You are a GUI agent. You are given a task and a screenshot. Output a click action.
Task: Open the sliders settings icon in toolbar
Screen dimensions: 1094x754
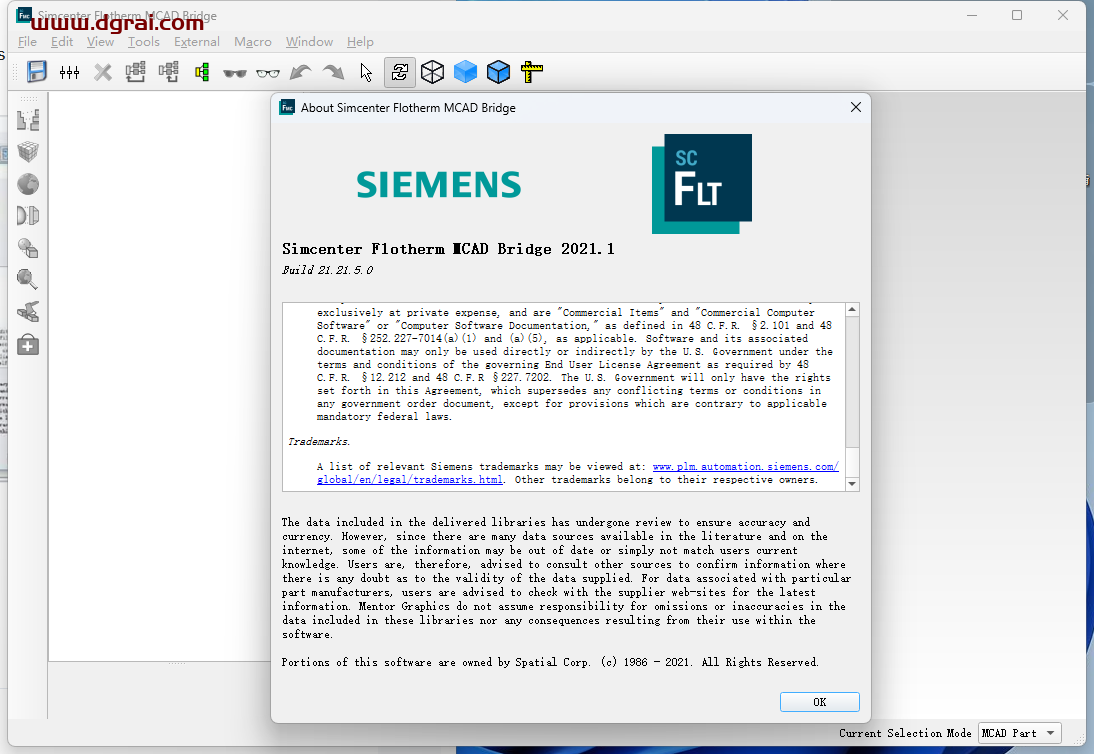pos(69,72)
